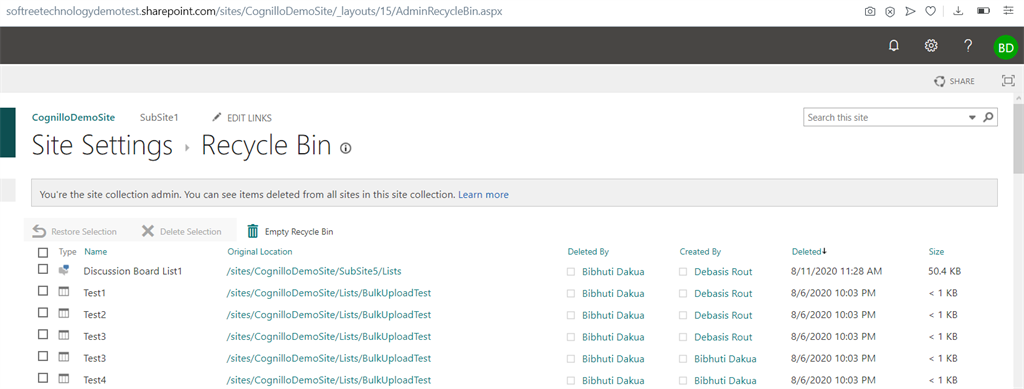Check the Discussion Board List1 row checkbox
The width and height of the screenshot is (1024, 389).
(43, 269)
